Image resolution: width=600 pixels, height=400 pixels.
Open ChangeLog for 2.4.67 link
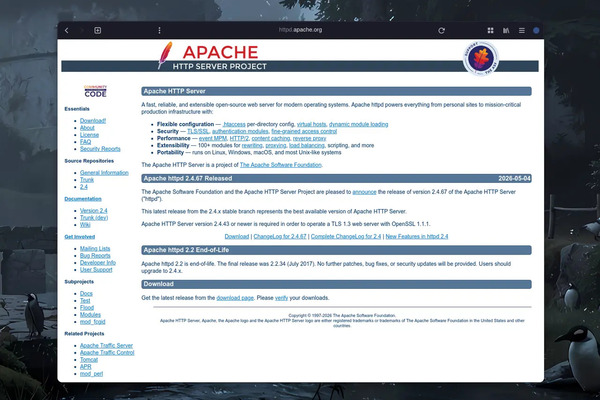pyautogui.click(x=280, y=236)
